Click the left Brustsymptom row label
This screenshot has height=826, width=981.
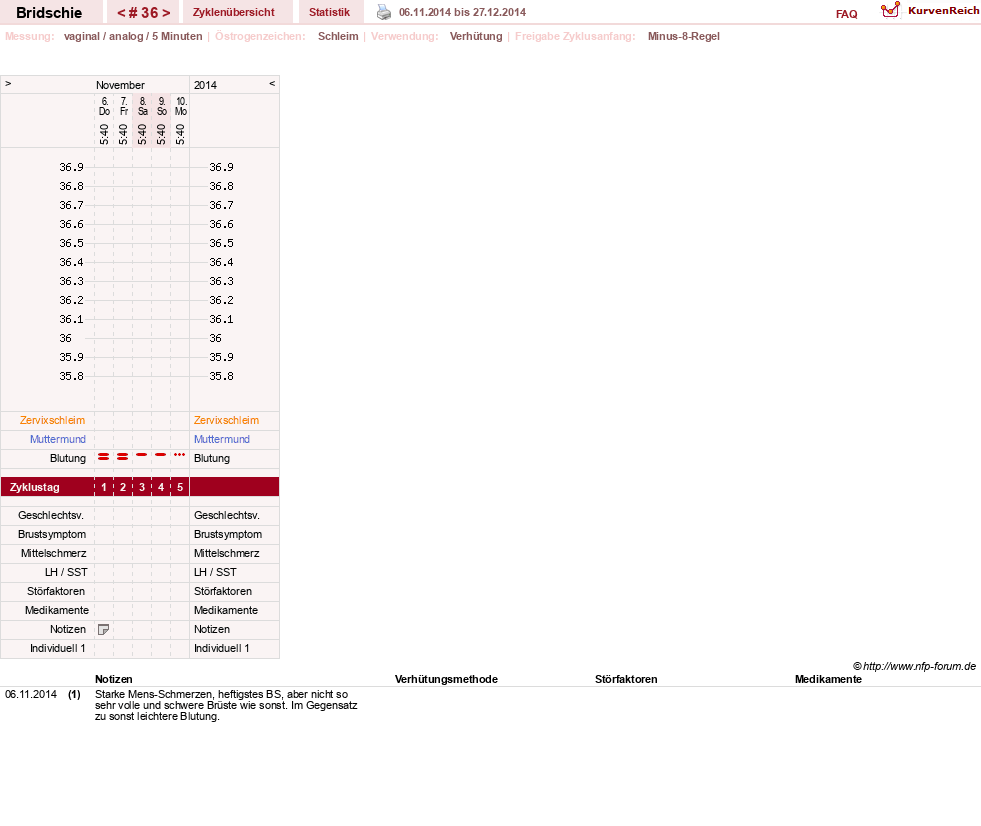(52, 534)
